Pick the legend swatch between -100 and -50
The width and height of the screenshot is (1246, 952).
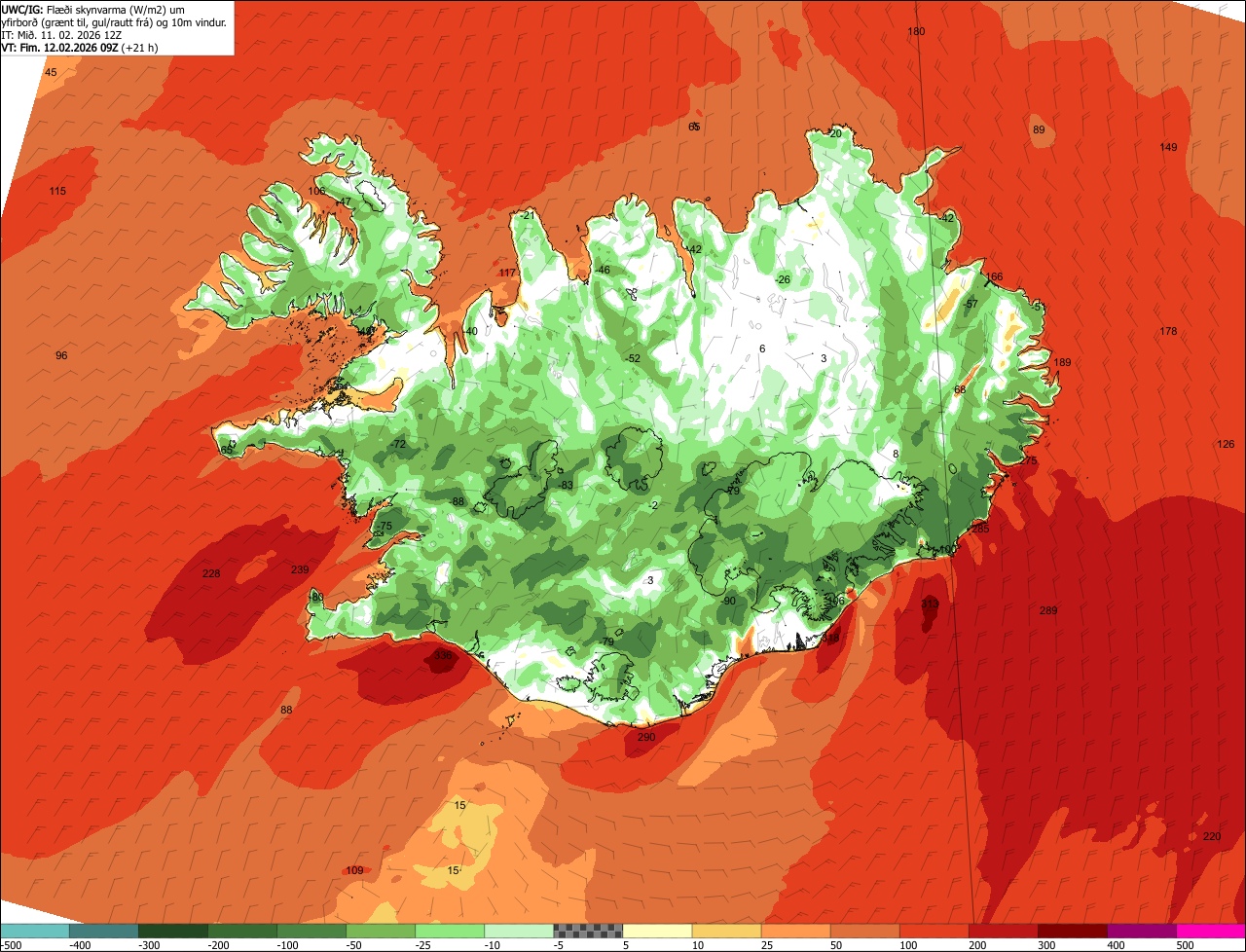(x=311, y=931)
